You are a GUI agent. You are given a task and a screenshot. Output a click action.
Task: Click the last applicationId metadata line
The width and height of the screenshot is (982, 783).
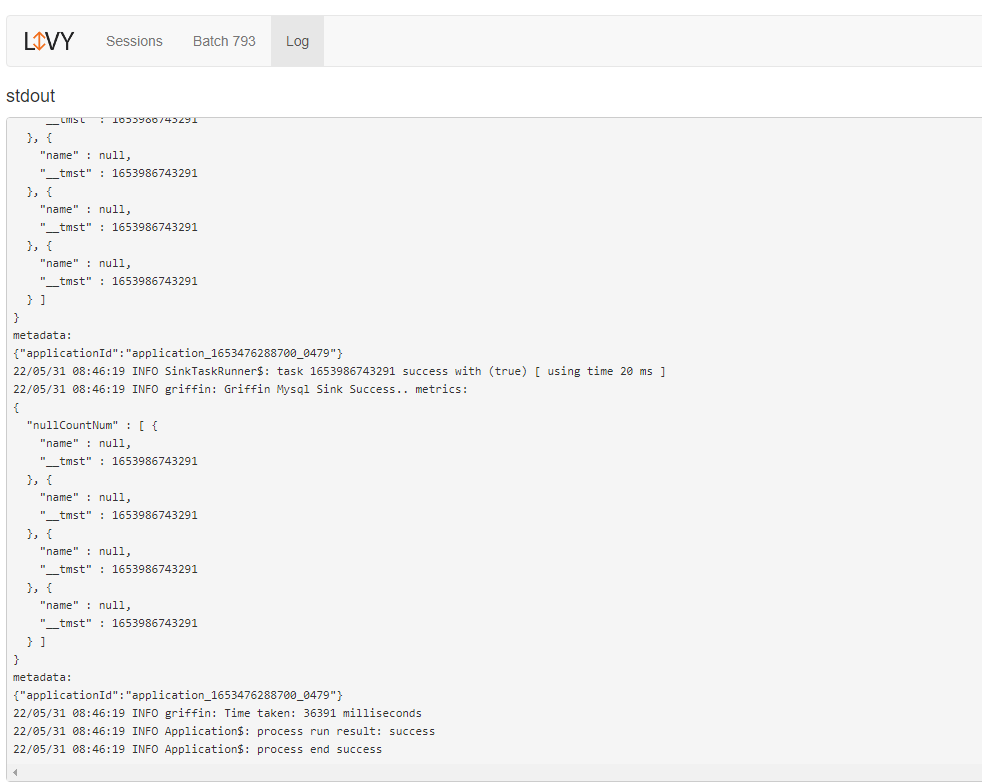pos(178,695)
